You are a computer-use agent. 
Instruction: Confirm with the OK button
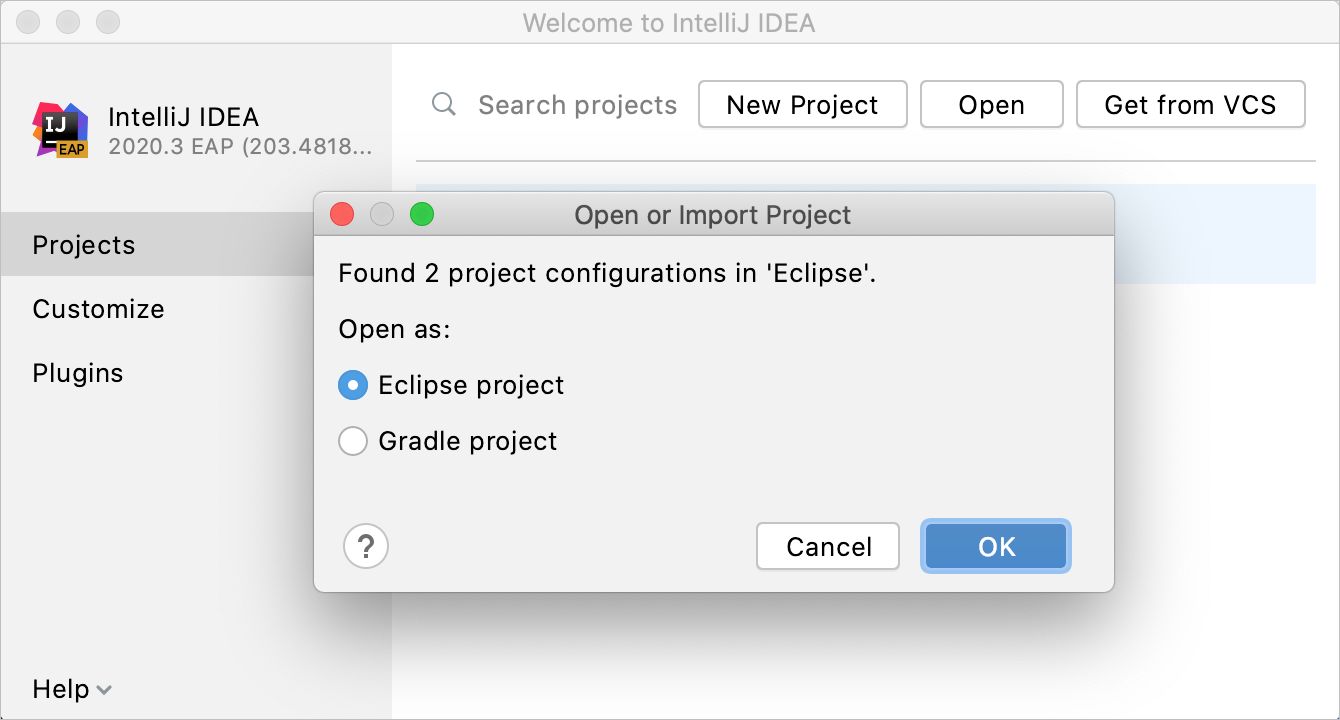coord(995,546)
